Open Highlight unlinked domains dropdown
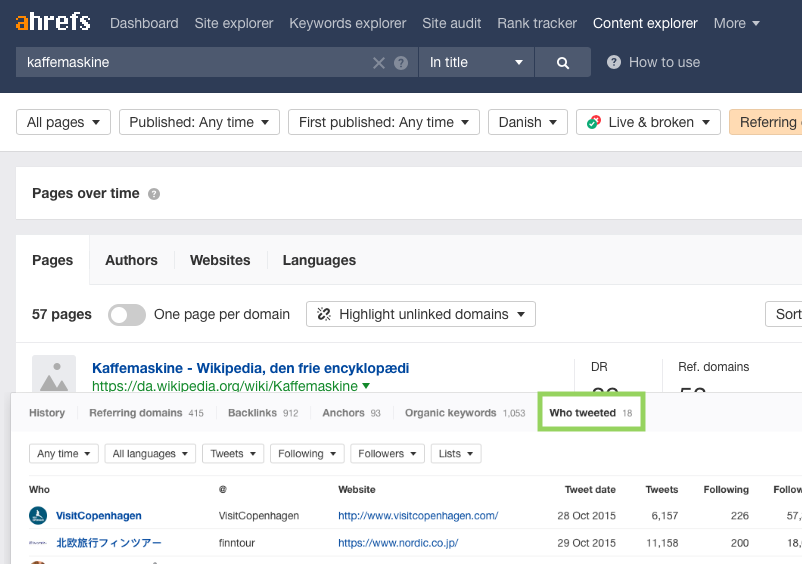 pos(421,314)
